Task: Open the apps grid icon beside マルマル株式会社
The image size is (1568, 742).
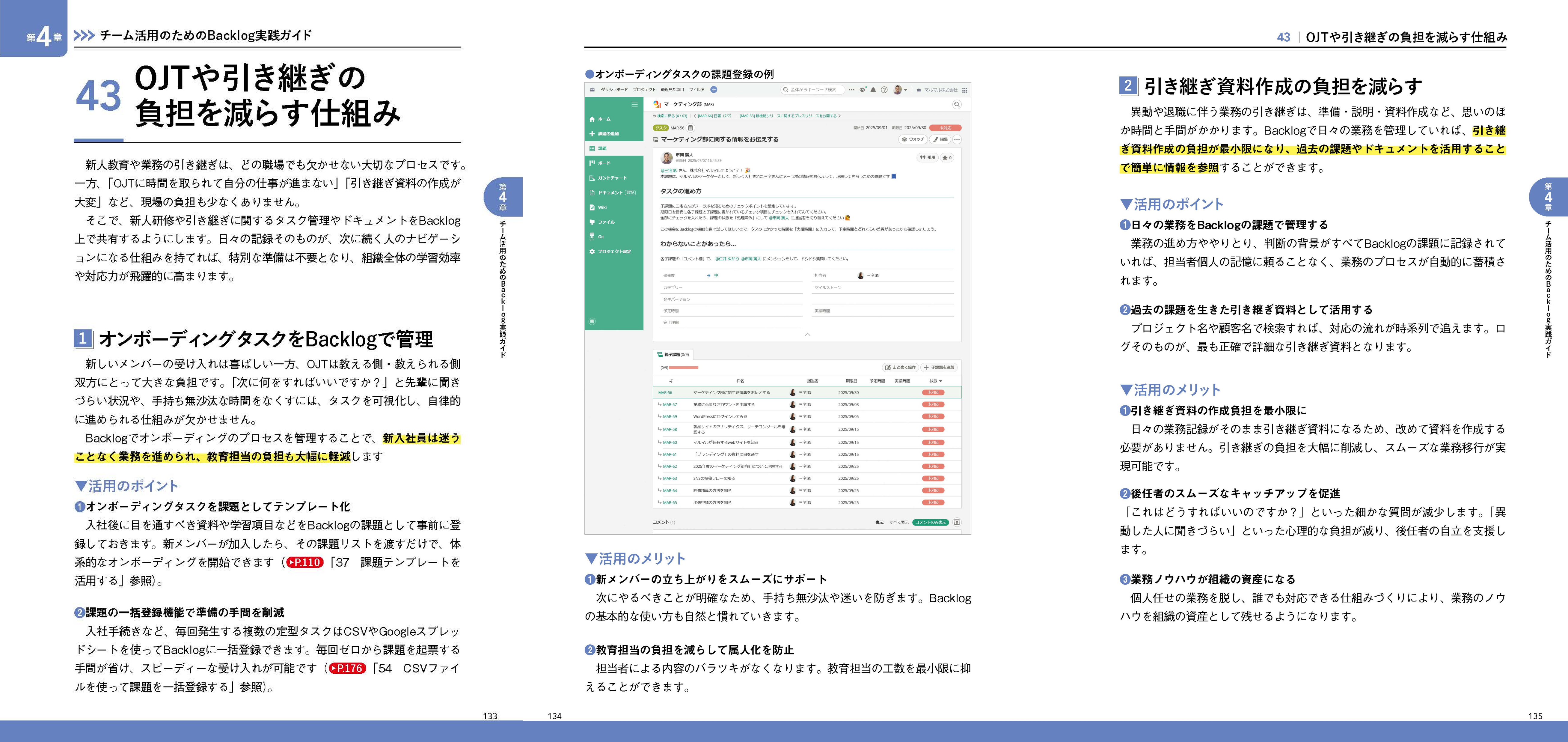Action: click(x=964, y=90)
